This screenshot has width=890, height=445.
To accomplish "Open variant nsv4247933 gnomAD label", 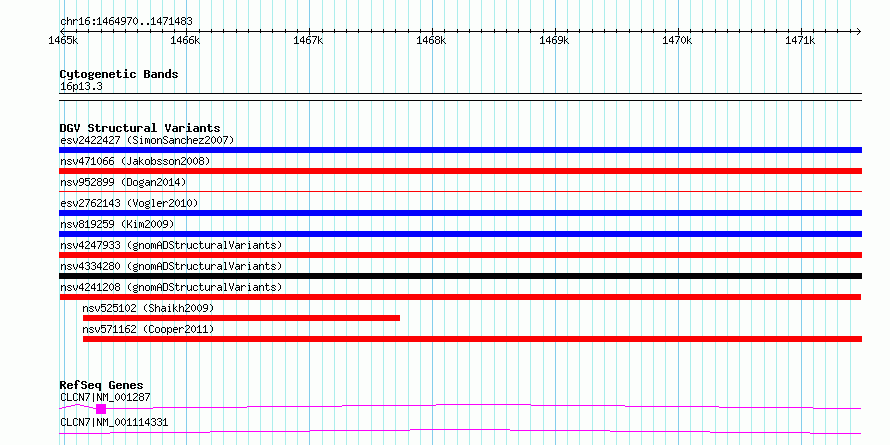I will pos(171,245).
